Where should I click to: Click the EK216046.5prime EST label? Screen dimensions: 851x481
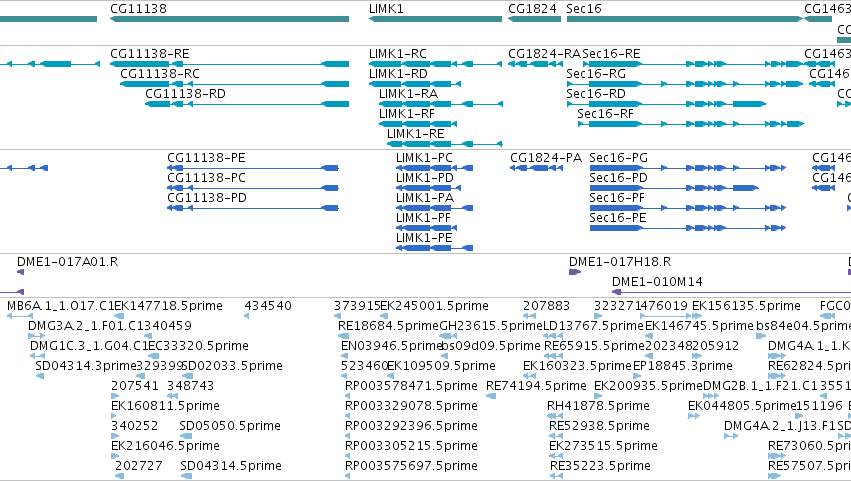tap(166, 446)
